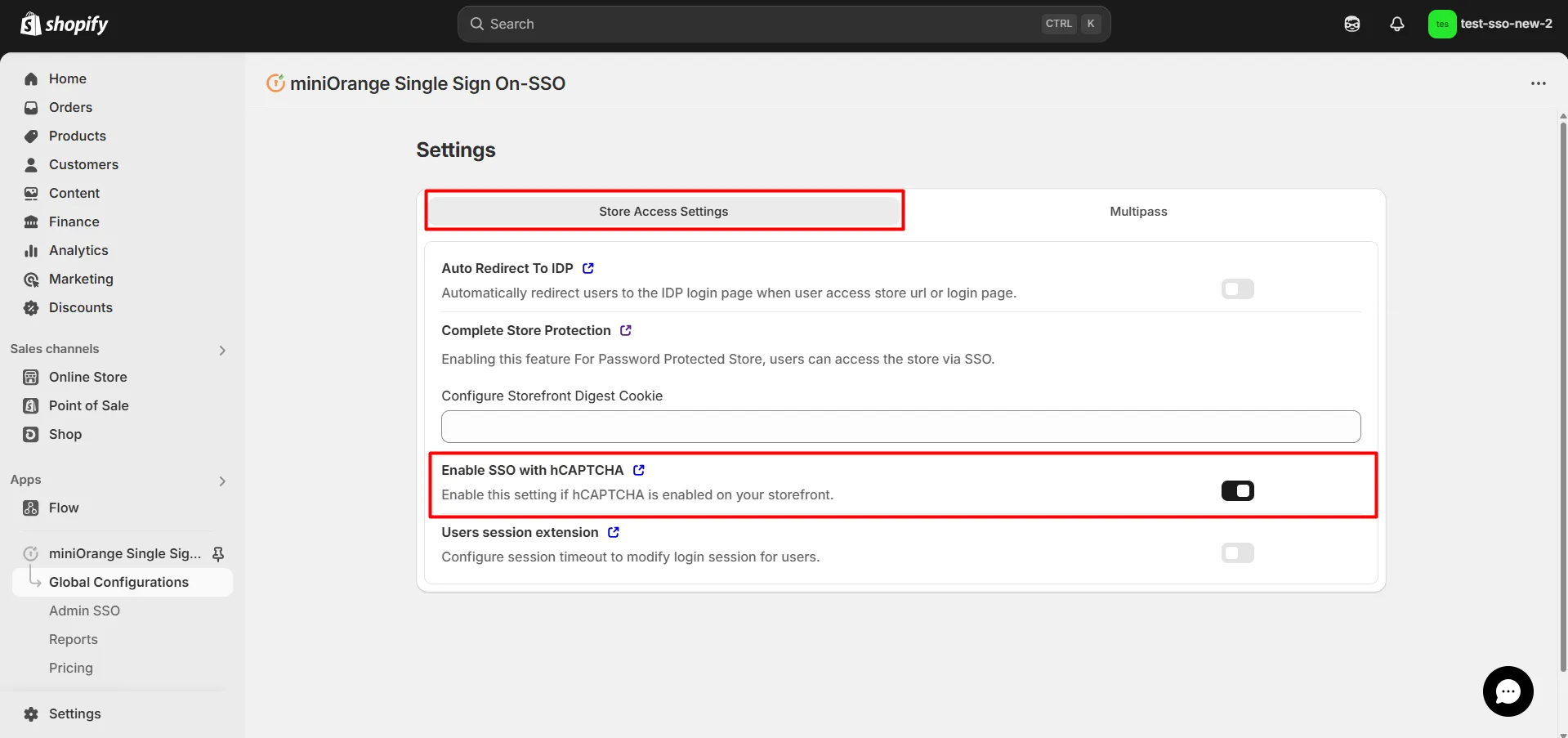Screen dimensions: 1568x738
Task: Open Reports page
Action: pos(74,639)
